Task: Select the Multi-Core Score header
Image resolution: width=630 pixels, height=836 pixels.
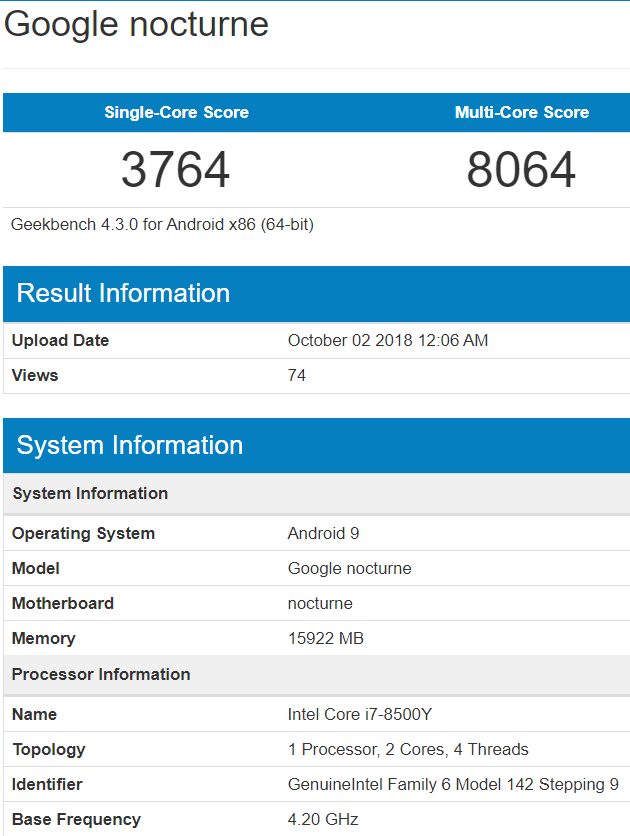Action: (x=522, y=112)
